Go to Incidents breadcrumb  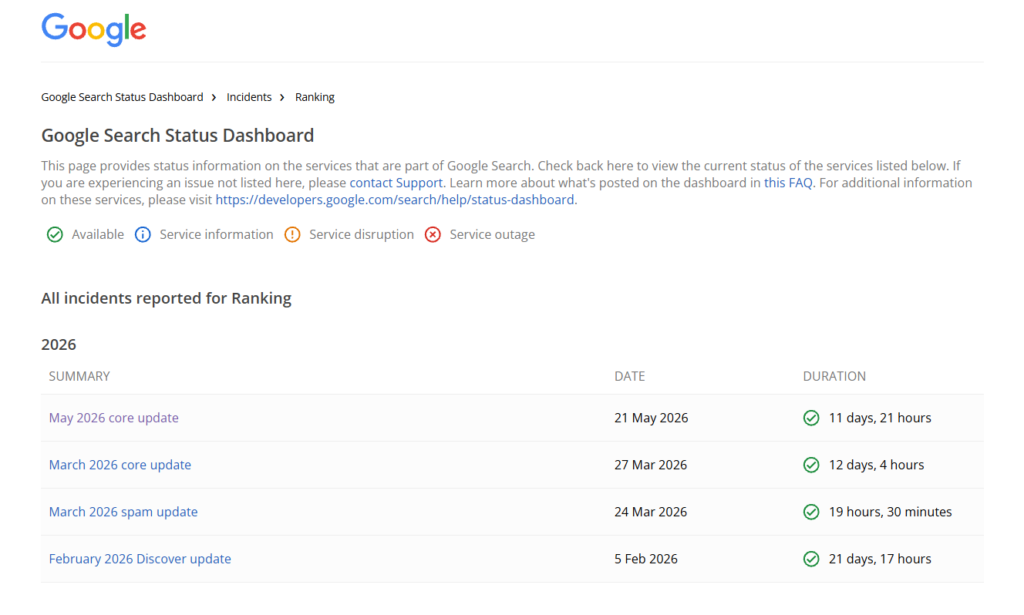coord(249,97)
